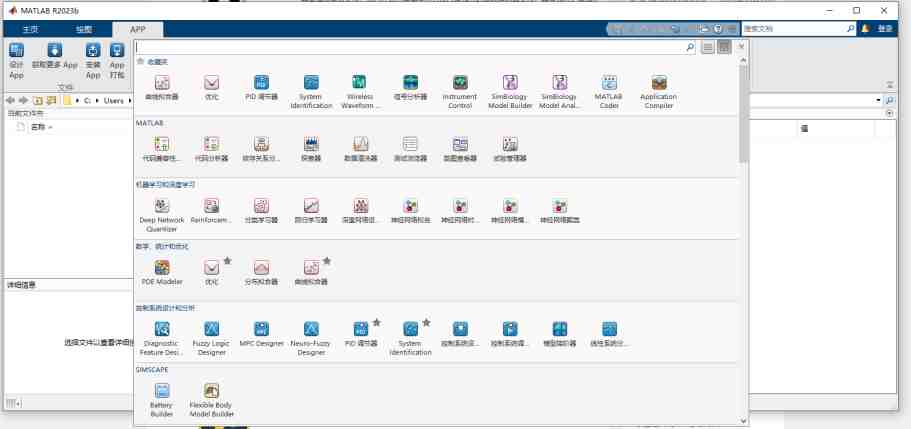Toggle favorite star beside System Identification

click(x=427, y=322)
